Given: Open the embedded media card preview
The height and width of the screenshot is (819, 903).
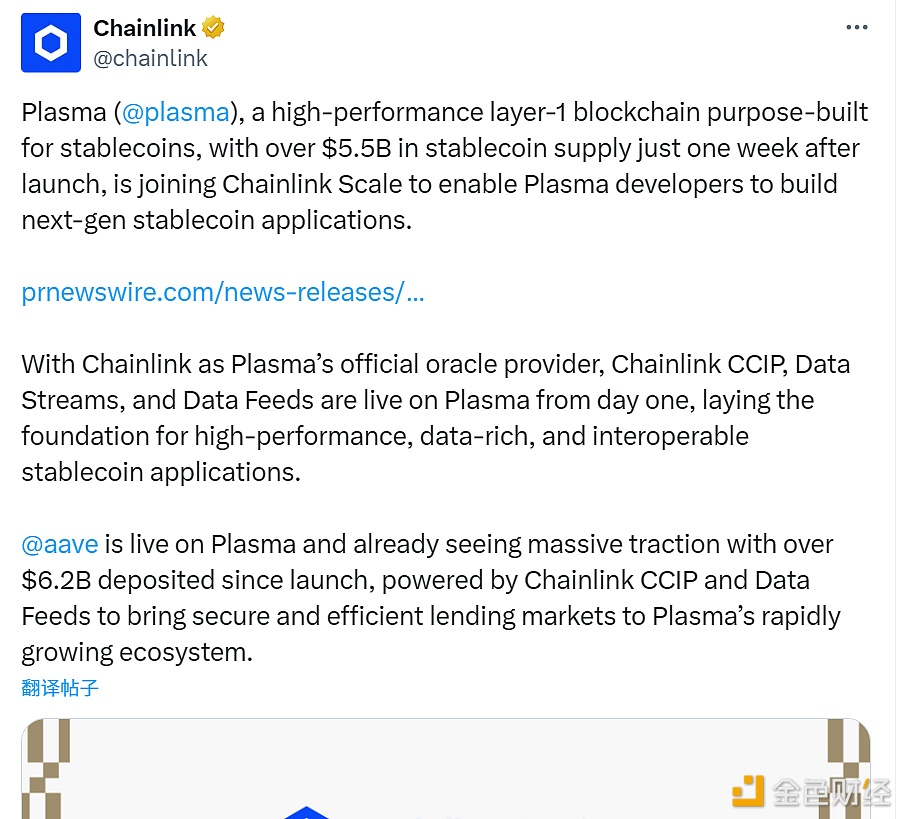Looking at the screenshot, I should click(x=445, y=768).
